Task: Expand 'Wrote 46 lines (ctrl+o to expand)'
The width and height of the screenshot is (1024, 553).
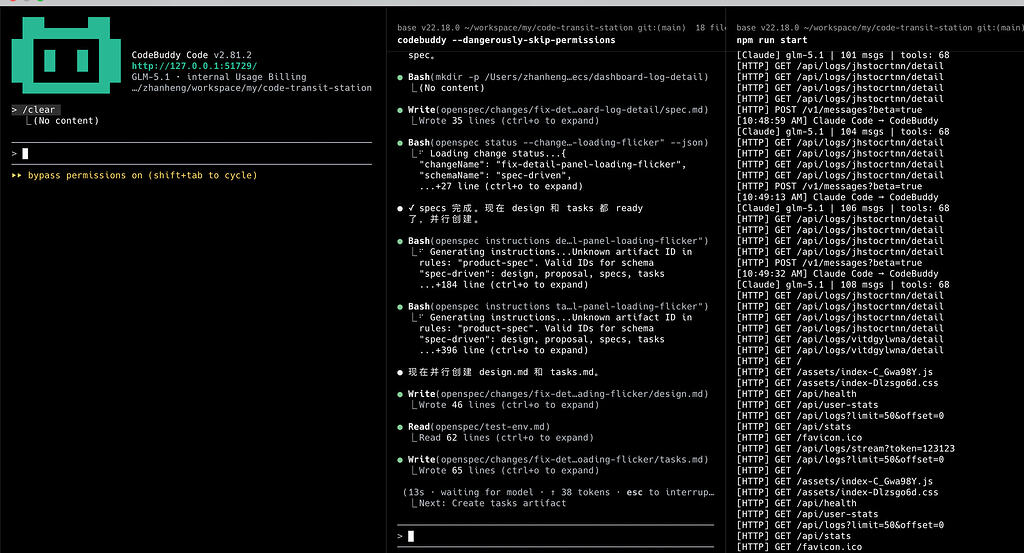Action: coord(508,405)
